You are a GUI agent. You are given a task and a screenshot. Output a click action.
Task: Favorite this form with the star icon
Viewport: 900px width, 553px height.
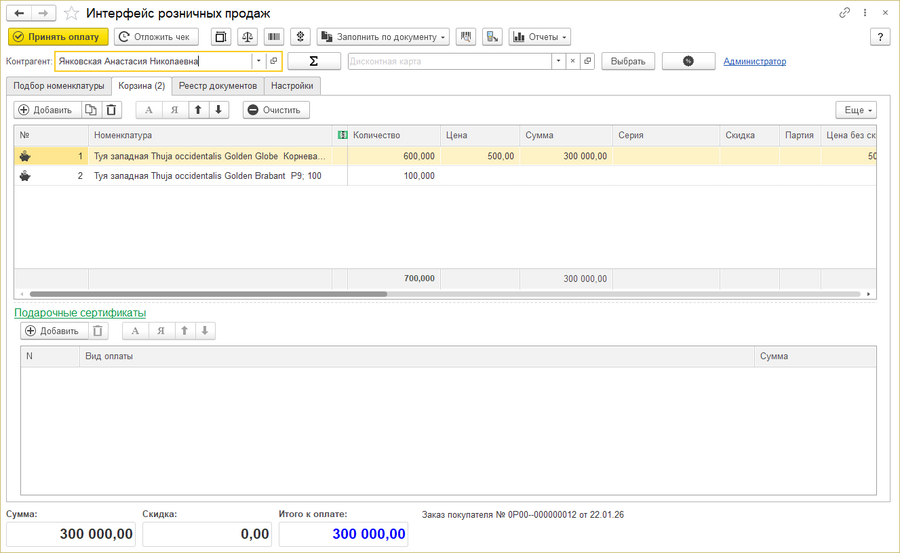(71, 13)
